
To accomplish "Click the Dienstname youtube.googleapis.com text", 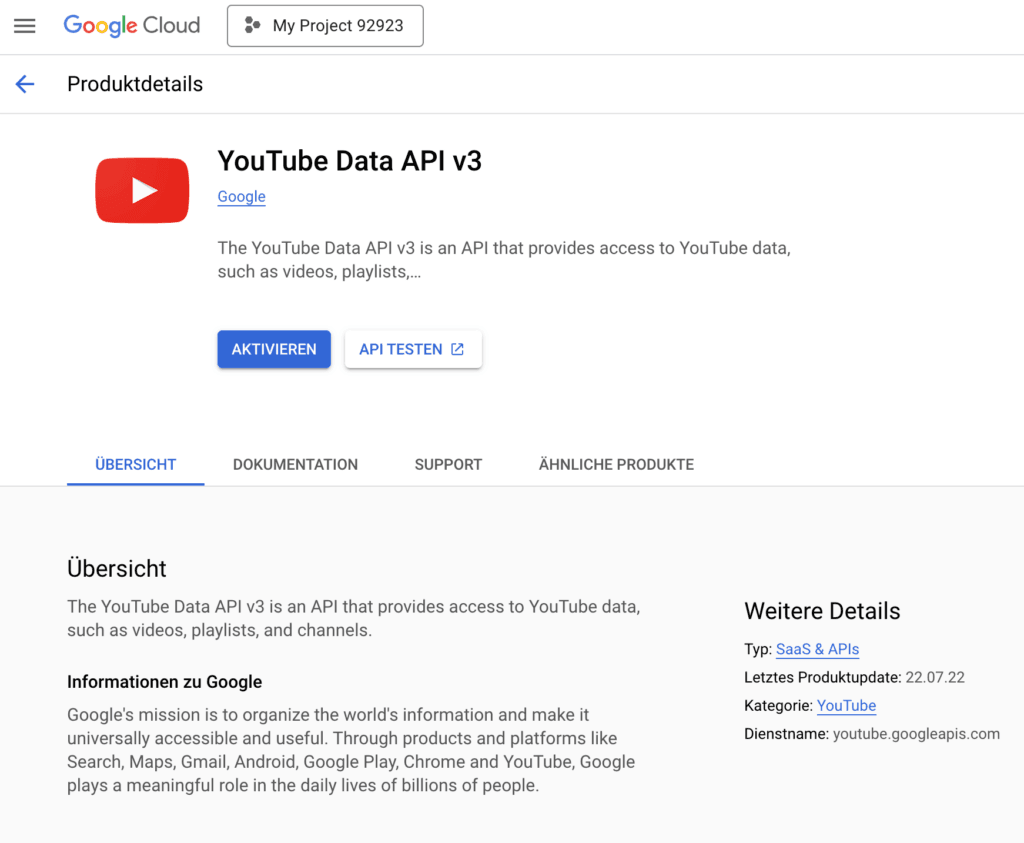I will tap(872, 734).
